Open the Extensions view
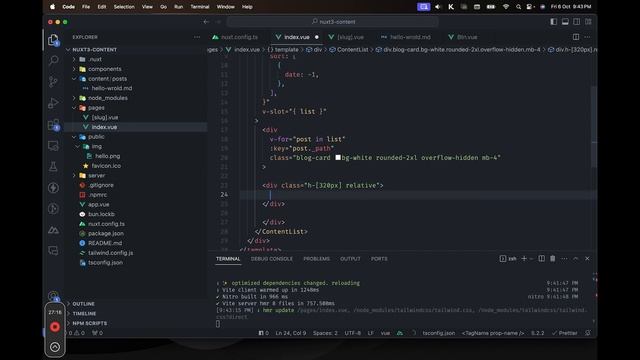Screen dimensions: 640x360 tap(53, 124)
